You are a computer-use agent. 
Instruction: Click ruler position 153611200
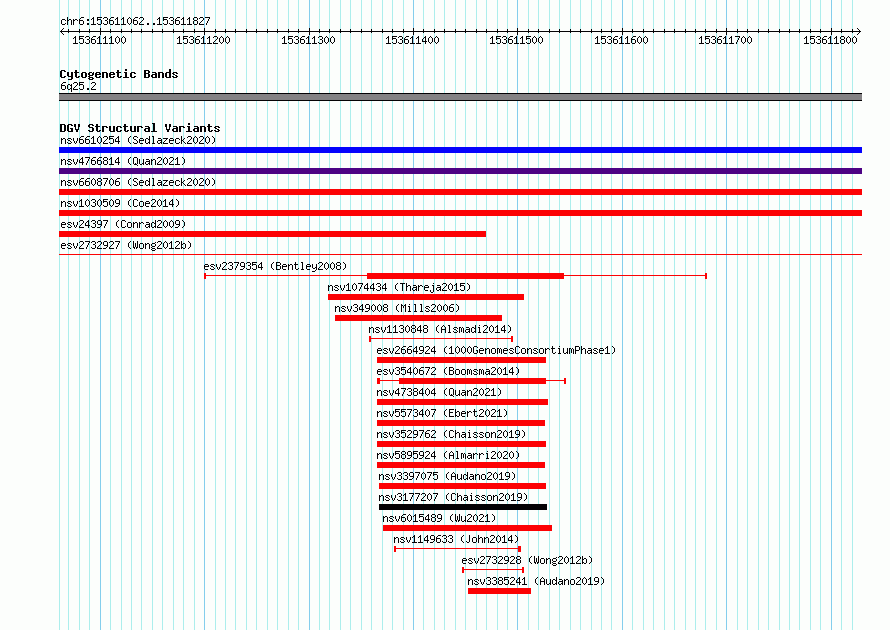click(x=203, y=40)
